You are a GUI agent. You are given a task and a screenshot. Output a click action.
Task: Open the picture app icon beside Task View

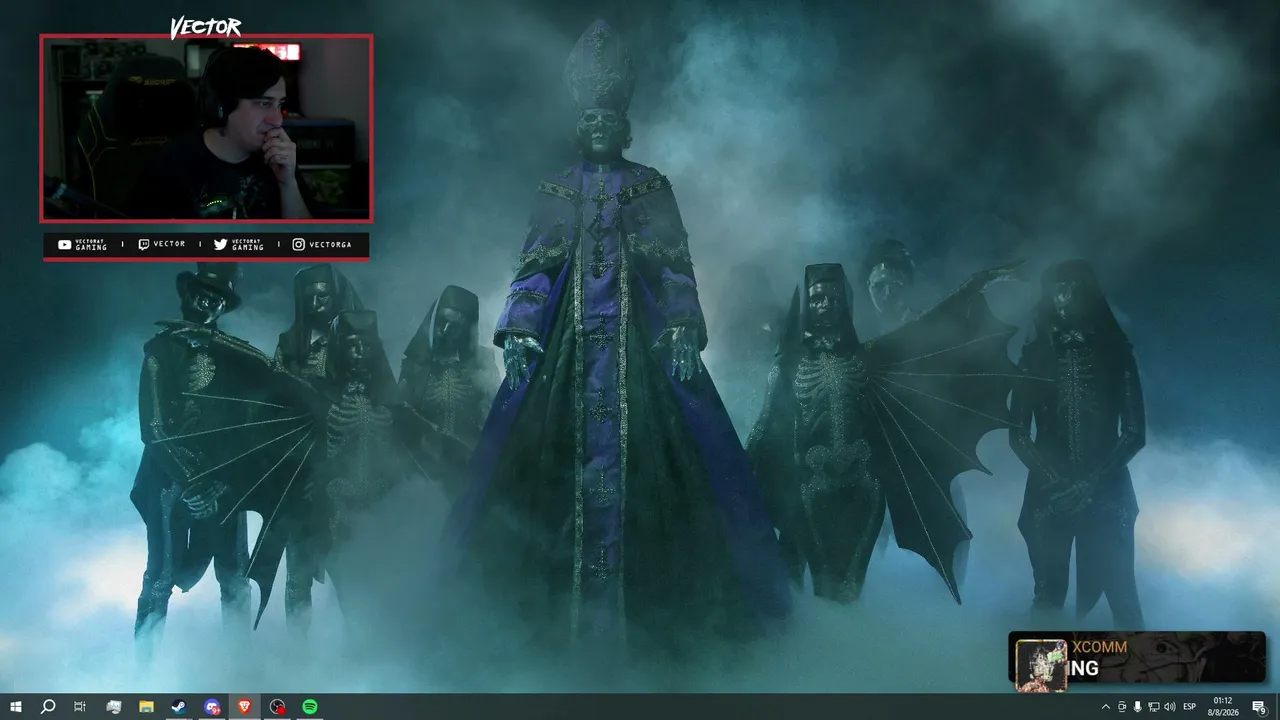[113, 707]
